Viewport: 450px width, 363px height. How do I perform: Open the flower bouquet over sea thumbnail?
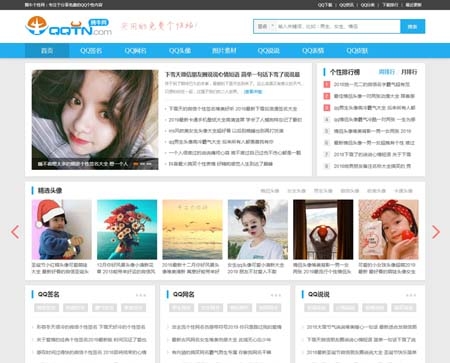(x=127, y=229)
